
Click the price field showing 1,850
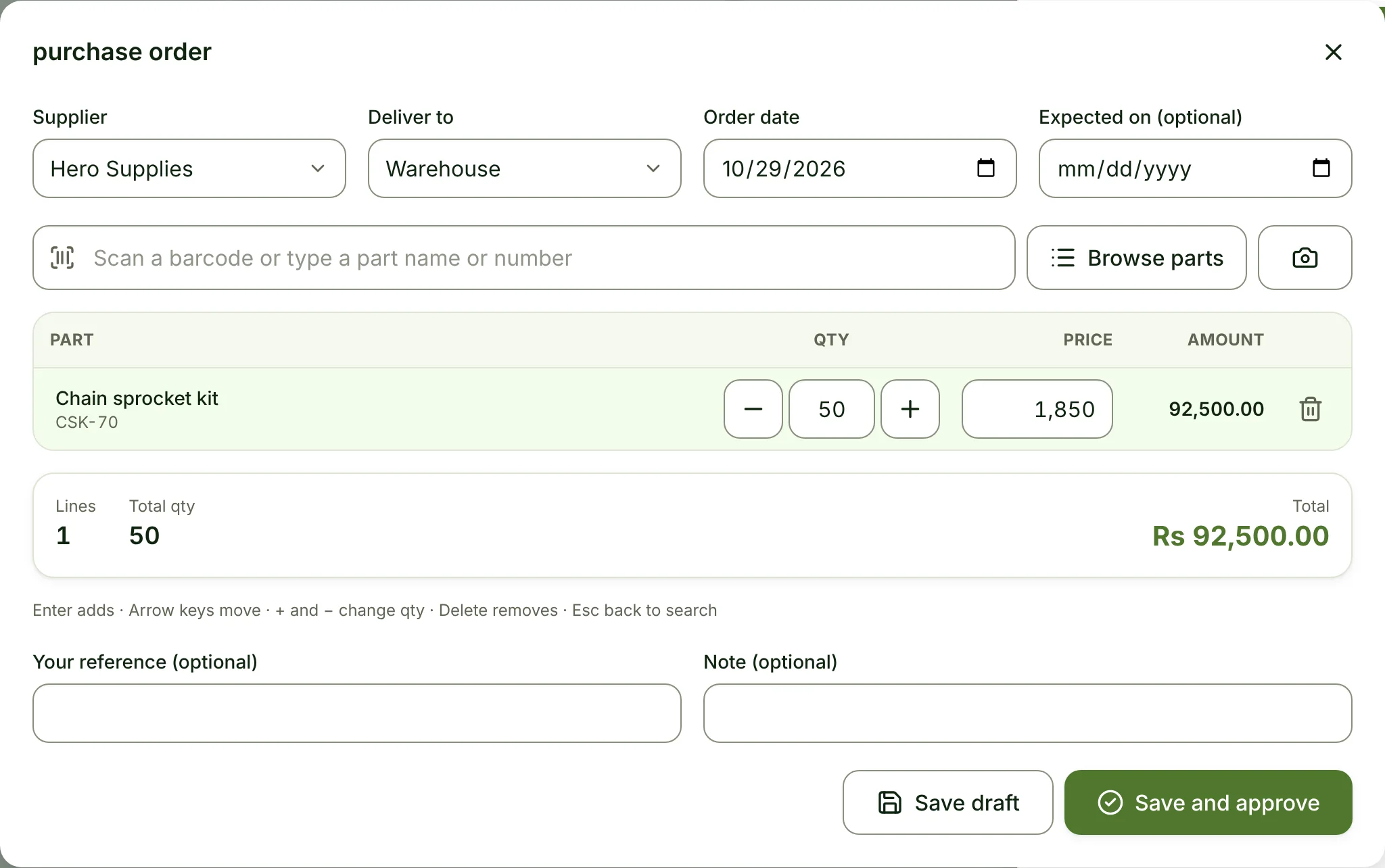1037,409
